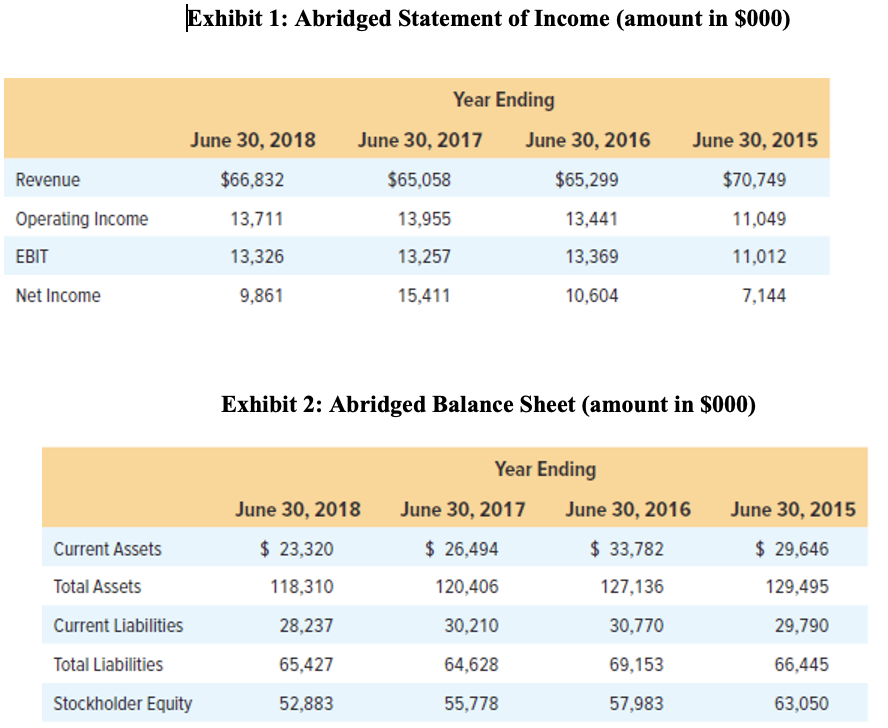Image resolution: width=888 pixels, height=728 pixels.
Task: Click the Revenue row label
Action: pos(48,180)
